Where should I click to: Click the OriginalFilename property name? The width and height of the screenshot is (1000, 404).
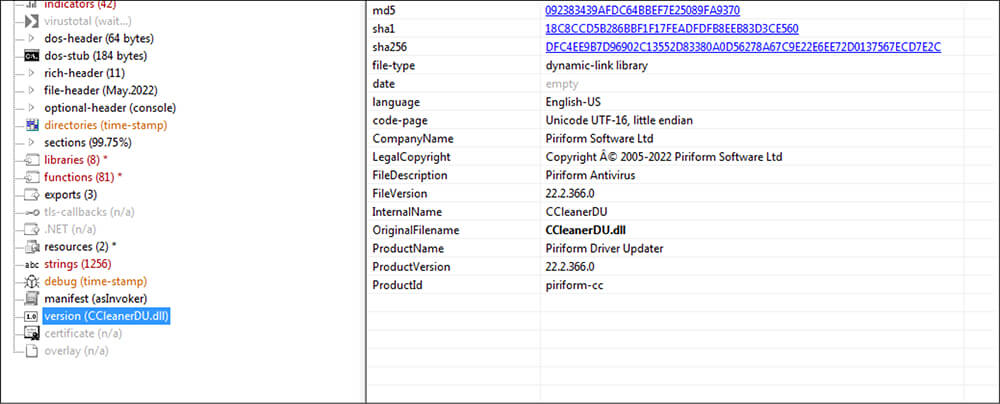coord(415,230)
